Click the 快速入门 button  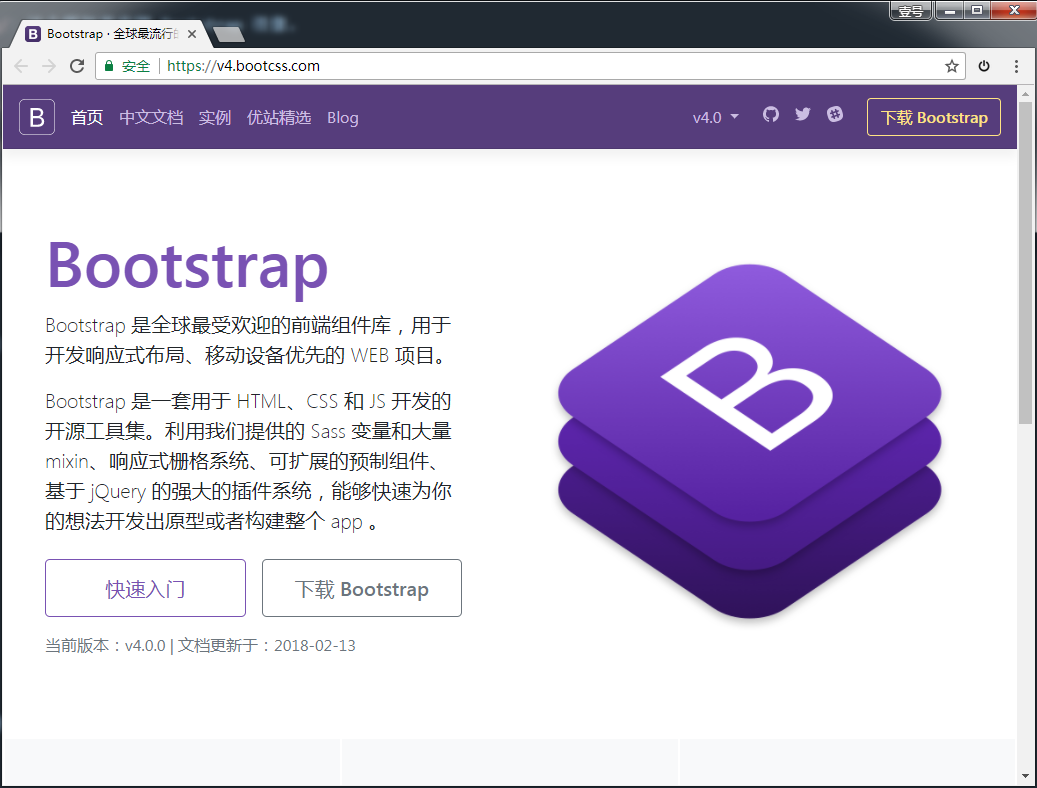tap(145, 588)
